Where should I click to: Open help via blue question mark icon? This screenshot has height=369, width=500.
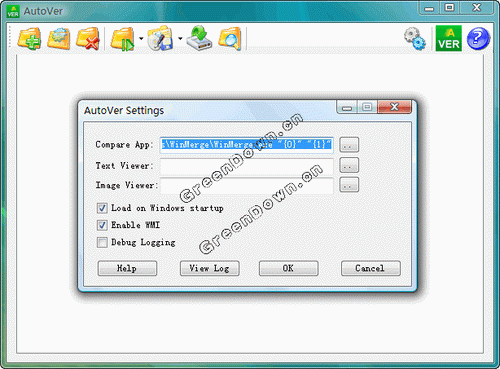click(478, 39)
